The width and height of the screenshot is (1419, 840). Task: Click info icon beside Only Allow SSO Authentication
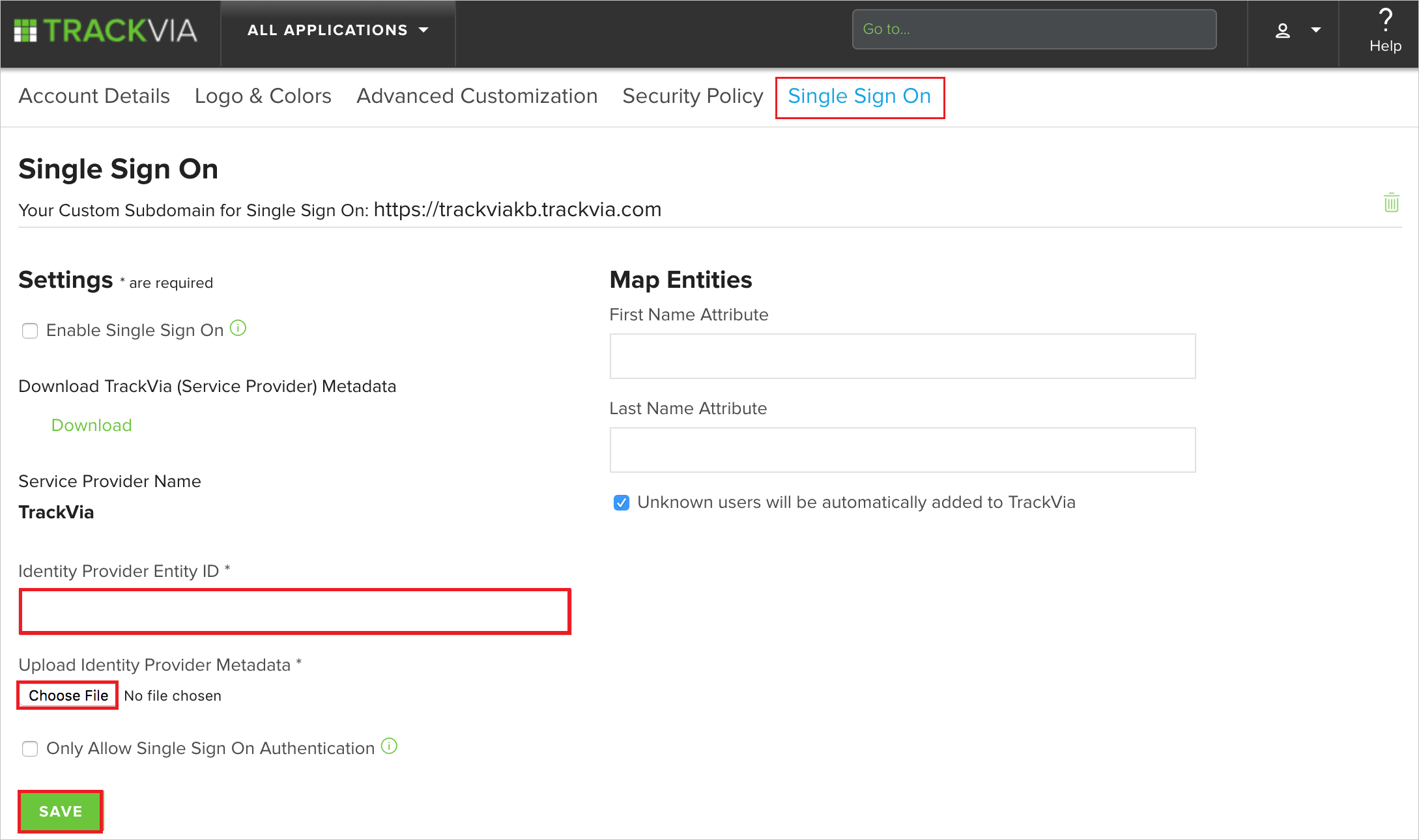tap(388, 746)
